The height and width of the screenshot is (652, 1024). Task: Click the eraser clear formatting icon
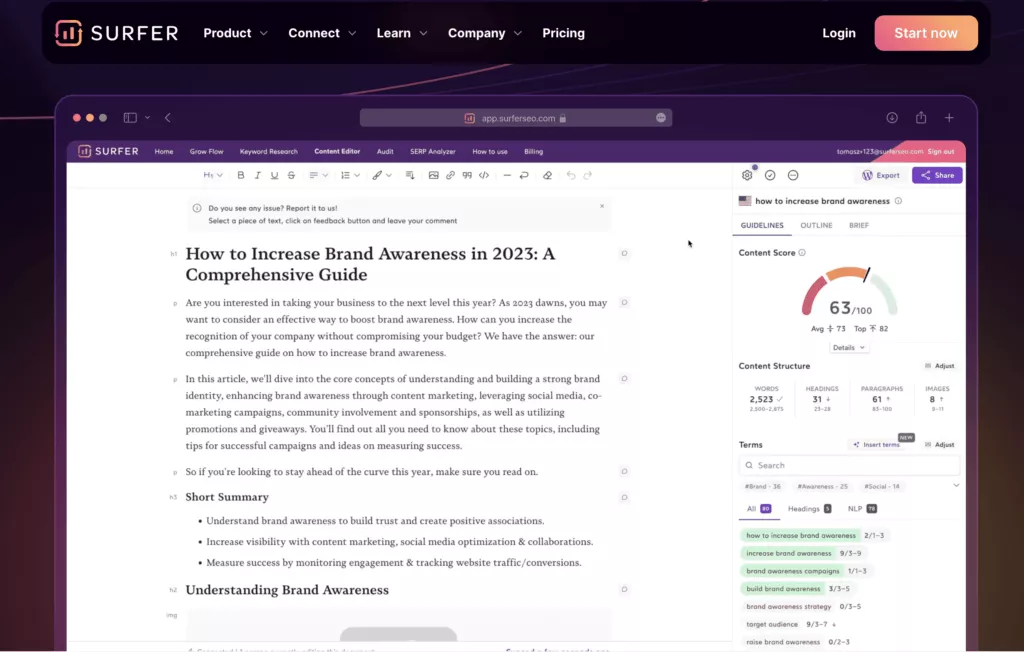tap(547, 175)
